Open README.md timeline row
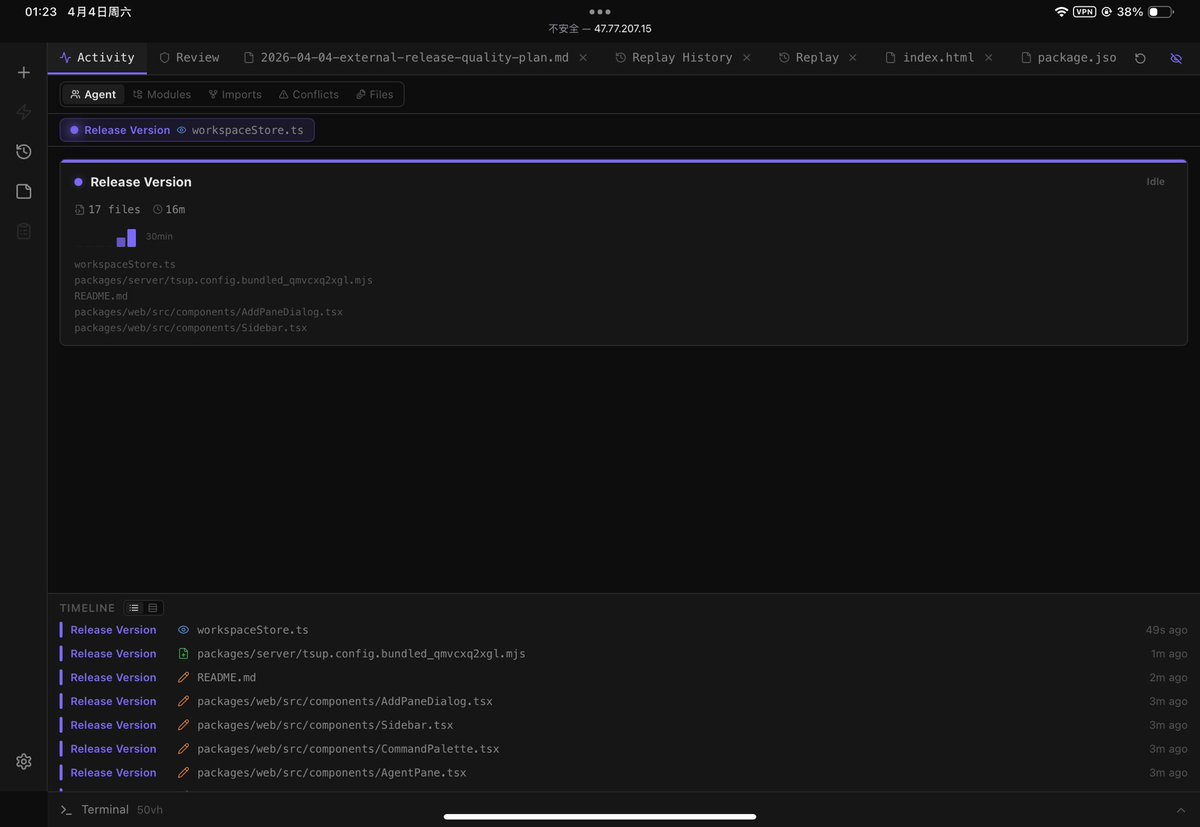 click(x=623, y=678)
